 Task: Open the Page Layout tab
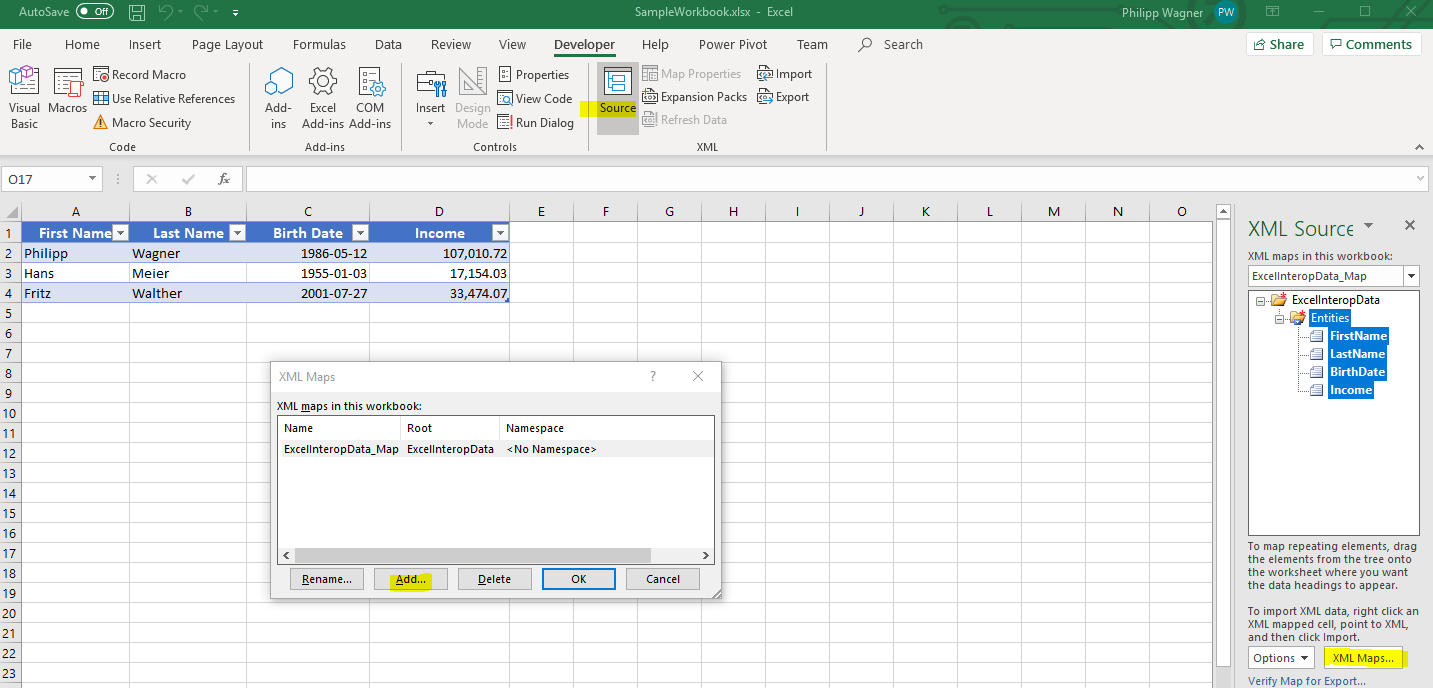coord(227,44)
